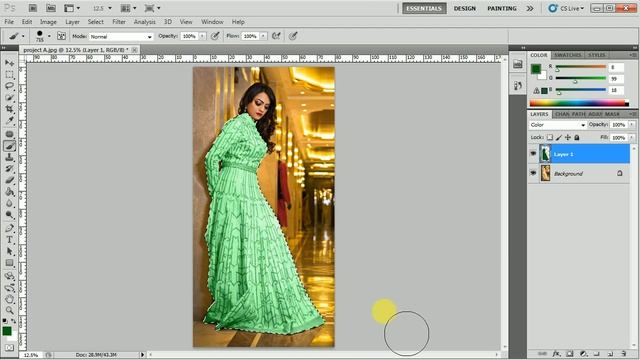This screenshot has width=640, height=360.
Task: Hide Layer 1 with eye icon
Action: click(x=533, y=154)
